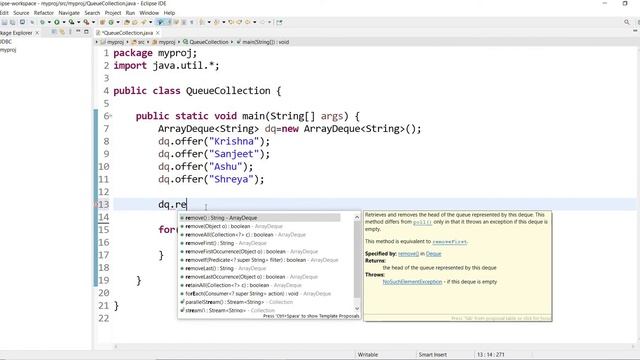Viewport: 640px width, 360px height.
Task: Click the proposal list scrollbar down arrow
Action: 357,309
